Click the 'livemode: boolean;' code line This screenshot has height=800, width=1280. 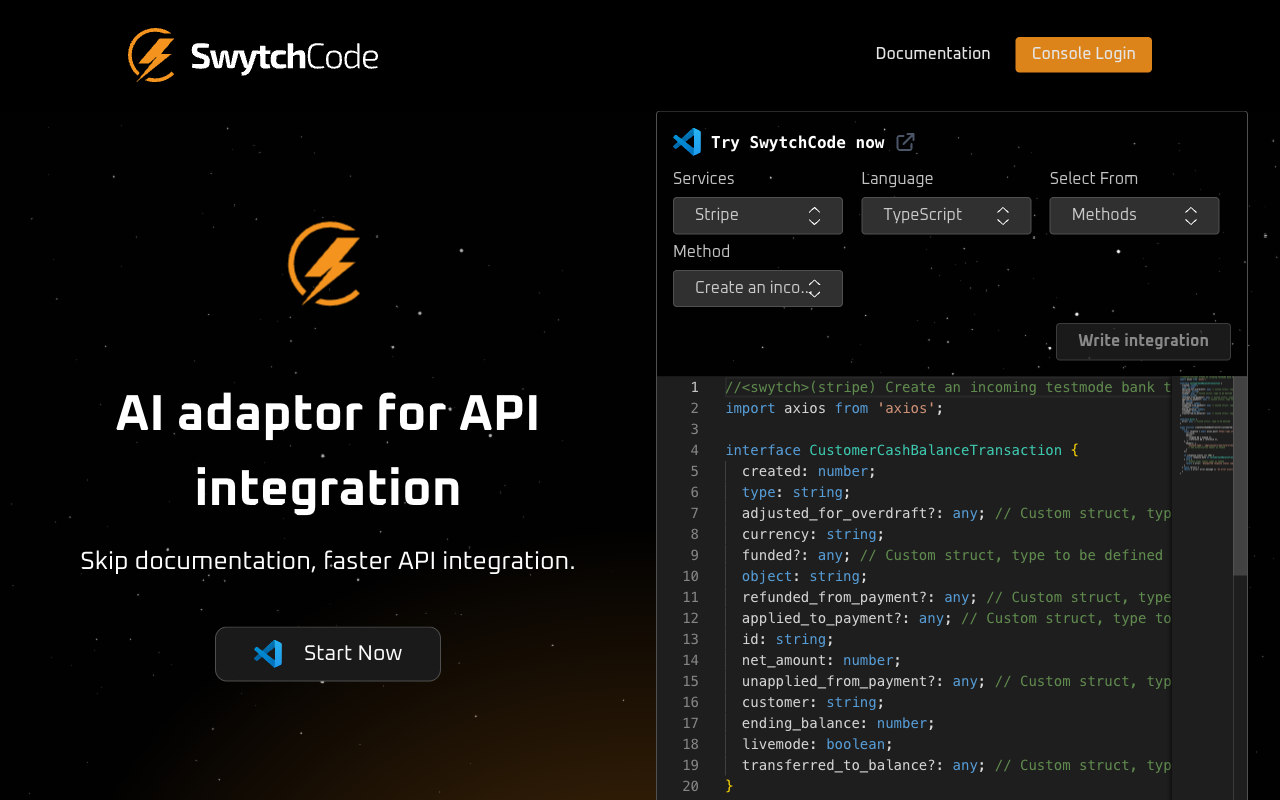pos(817,744)
